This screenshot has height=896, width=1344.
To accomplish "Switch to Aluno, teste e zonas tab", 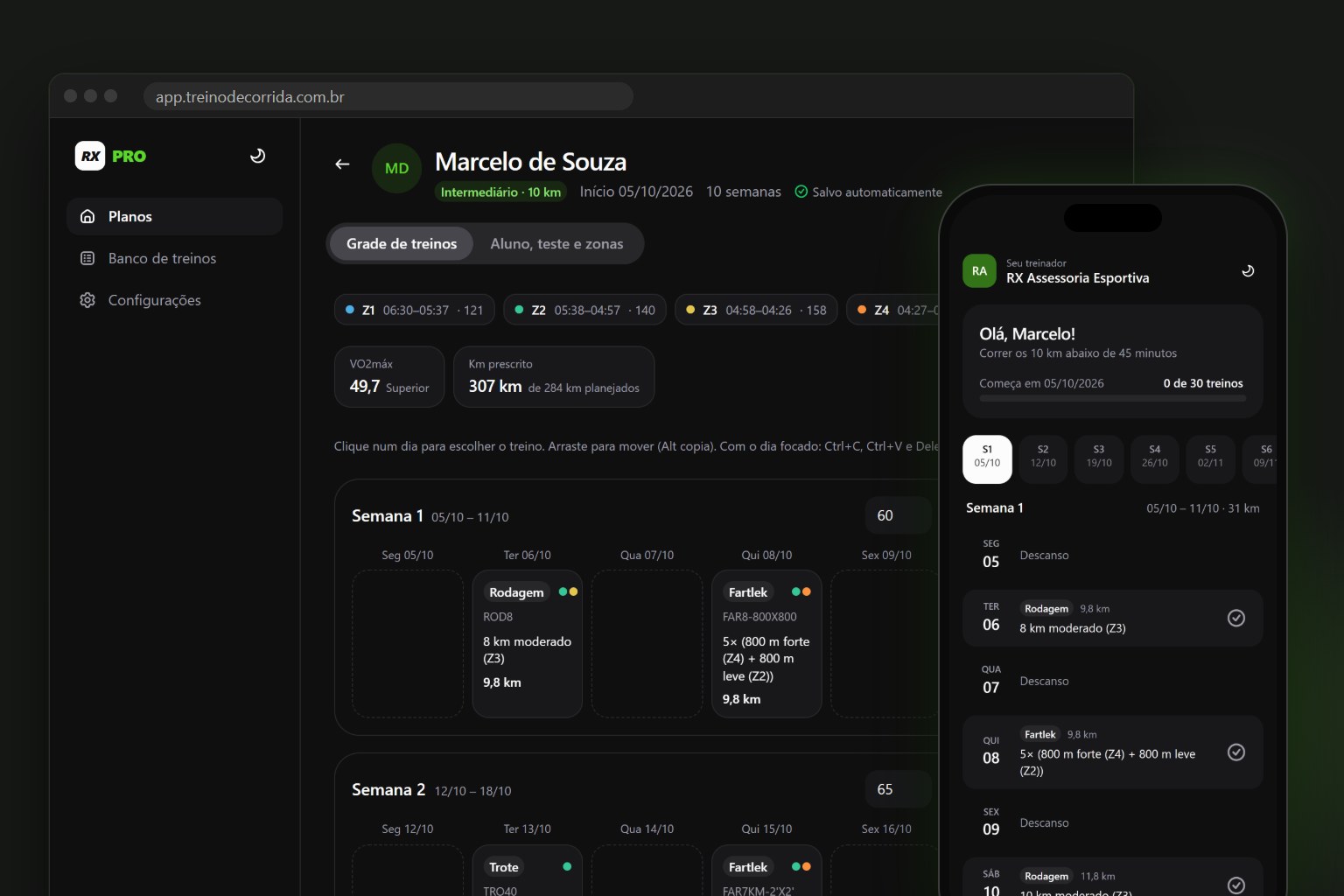I will pos(556,244).
